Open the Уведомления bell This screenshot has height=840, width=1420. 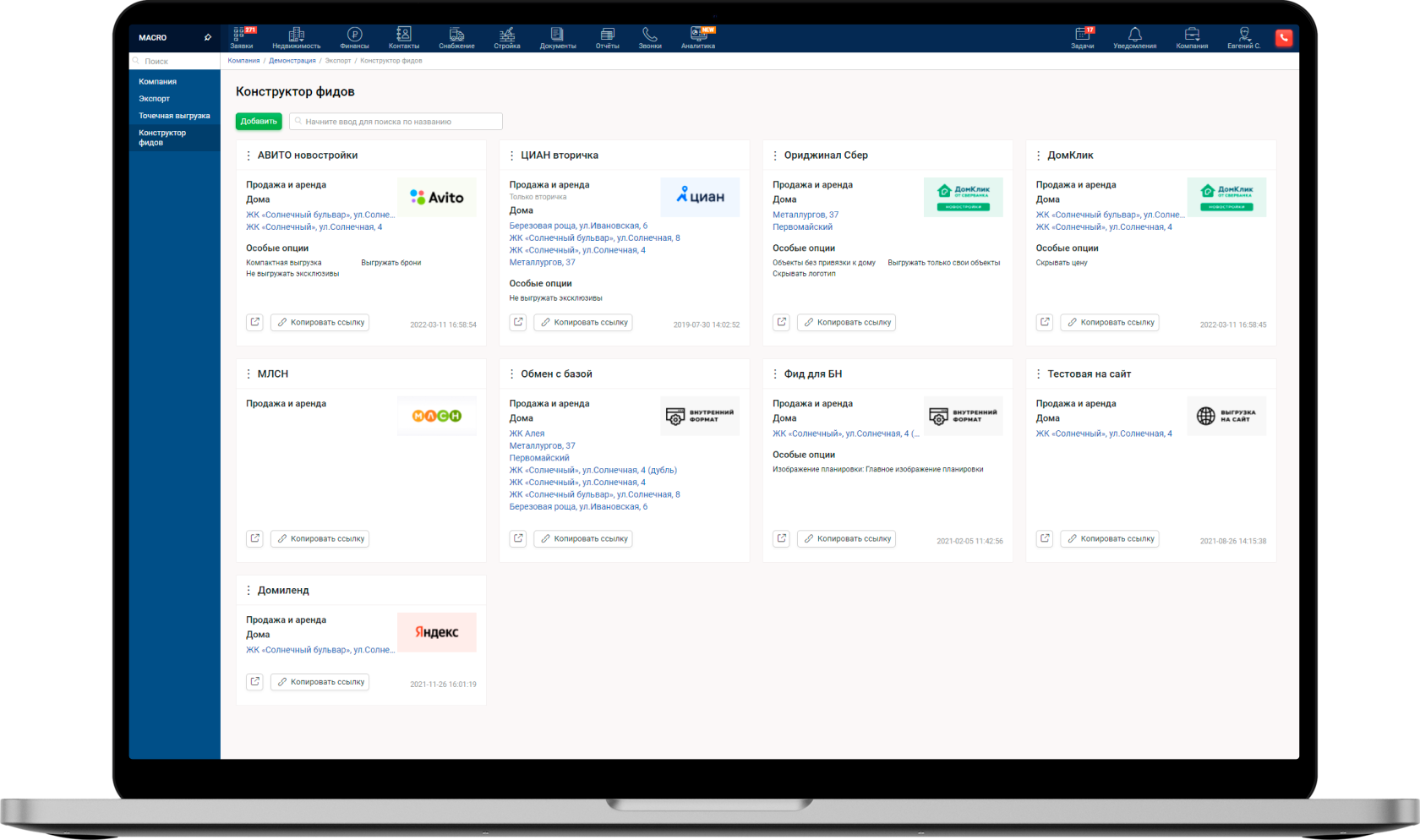pyautogui.click(x=1134, y=38)
